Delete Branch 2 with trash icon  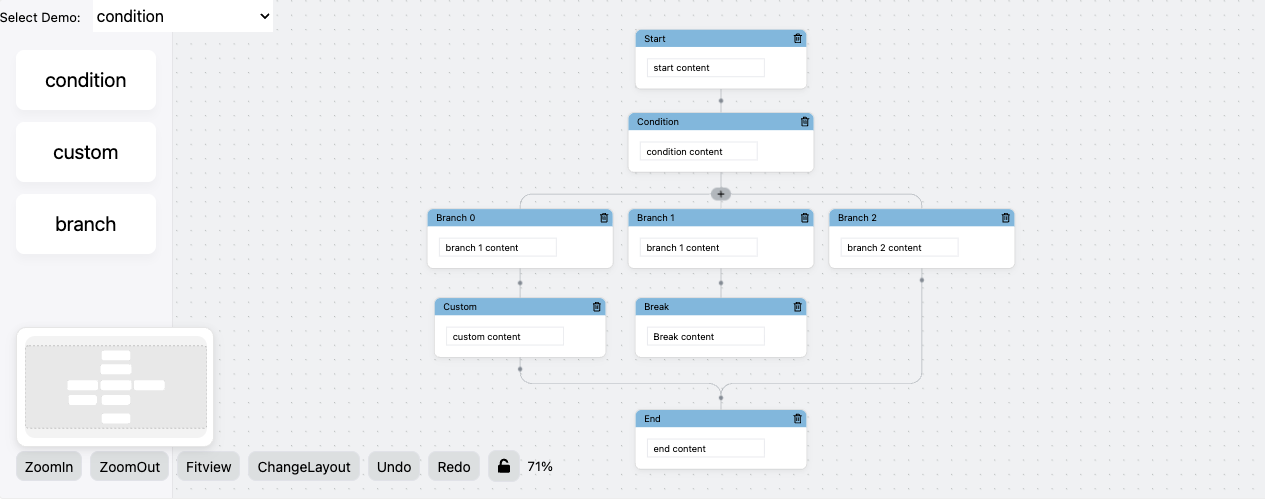(1005, 218)
